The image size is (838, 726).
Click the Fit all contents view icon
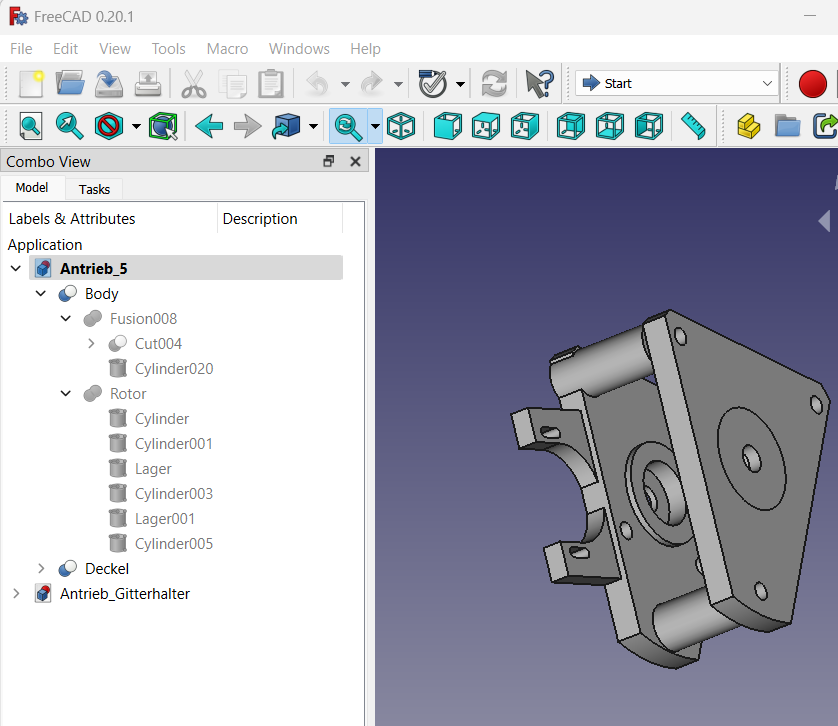(30, 126)
